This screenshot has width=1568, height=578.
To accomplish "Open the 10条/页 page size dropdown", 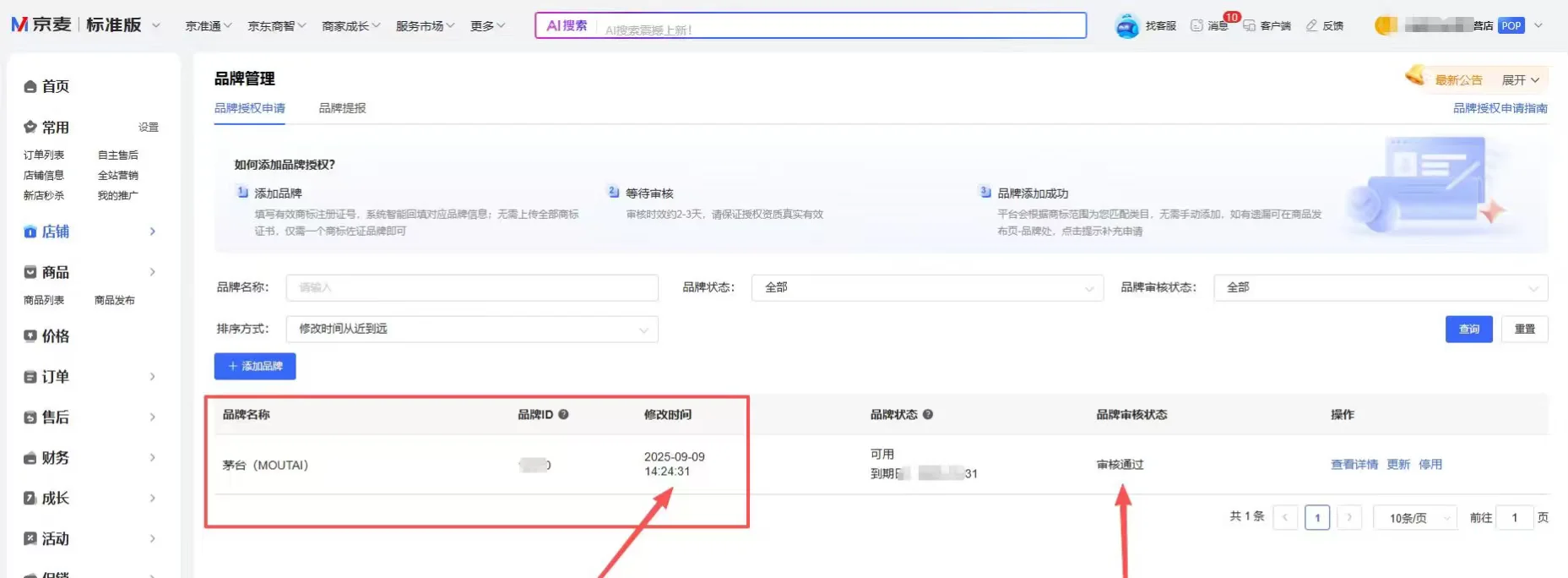I will 1415,518.
